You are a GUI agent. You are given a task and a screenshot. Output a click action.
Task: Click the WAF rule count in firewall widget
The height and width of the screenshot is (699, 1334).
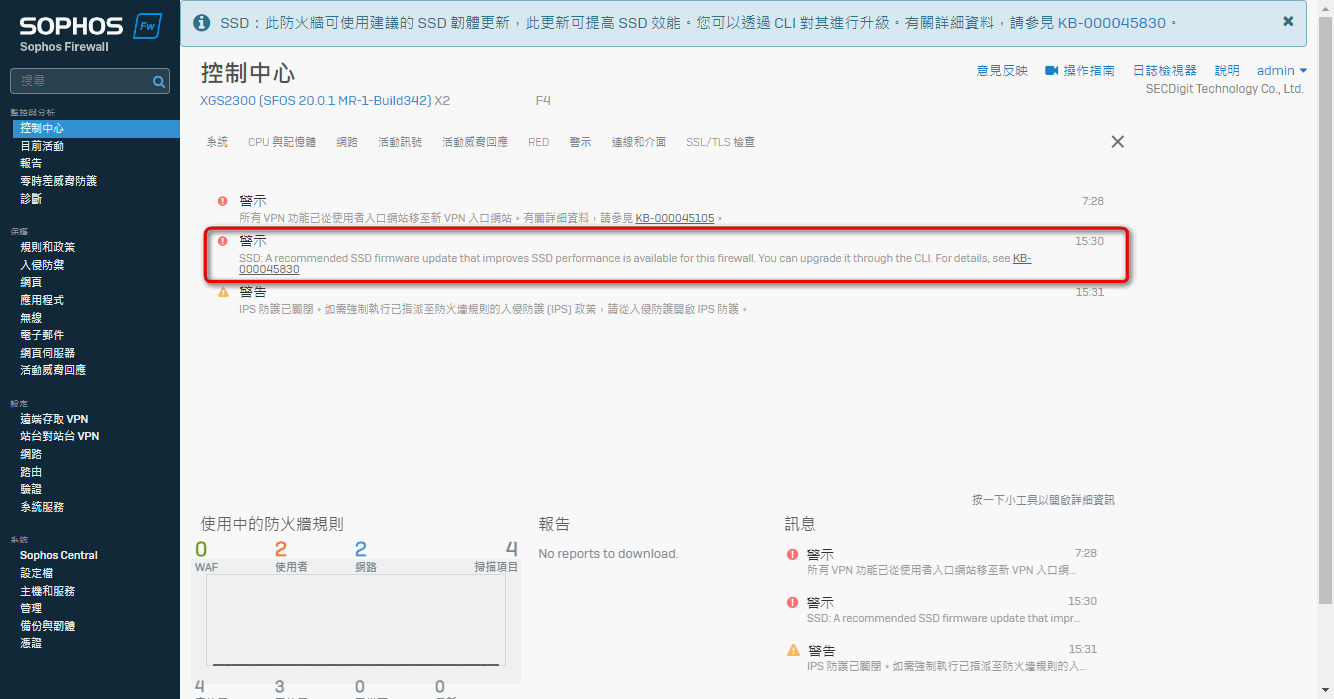201,549
